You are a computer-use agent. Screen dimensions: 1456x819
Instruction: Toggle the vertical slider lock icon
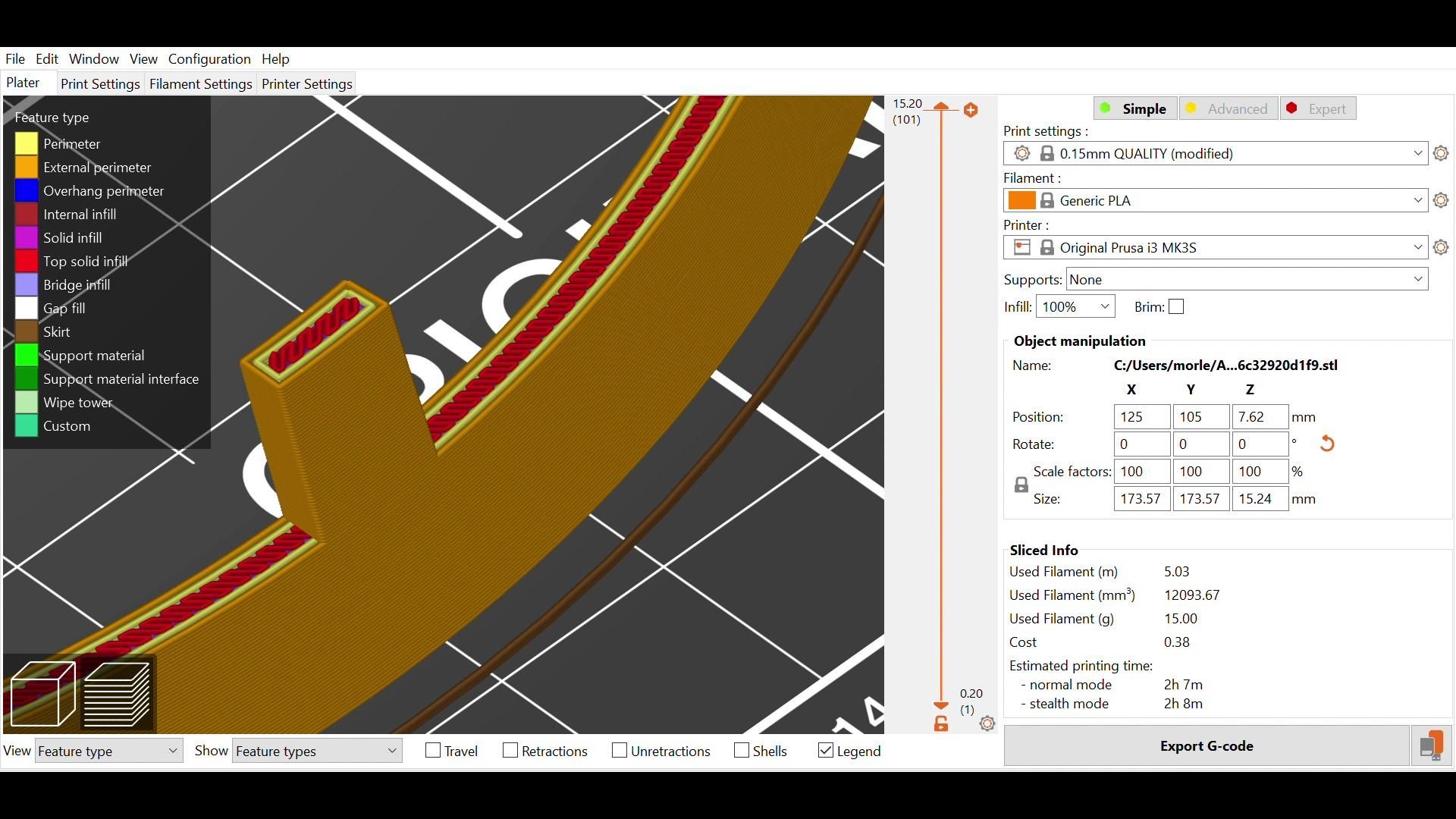[x=941, y=724]
